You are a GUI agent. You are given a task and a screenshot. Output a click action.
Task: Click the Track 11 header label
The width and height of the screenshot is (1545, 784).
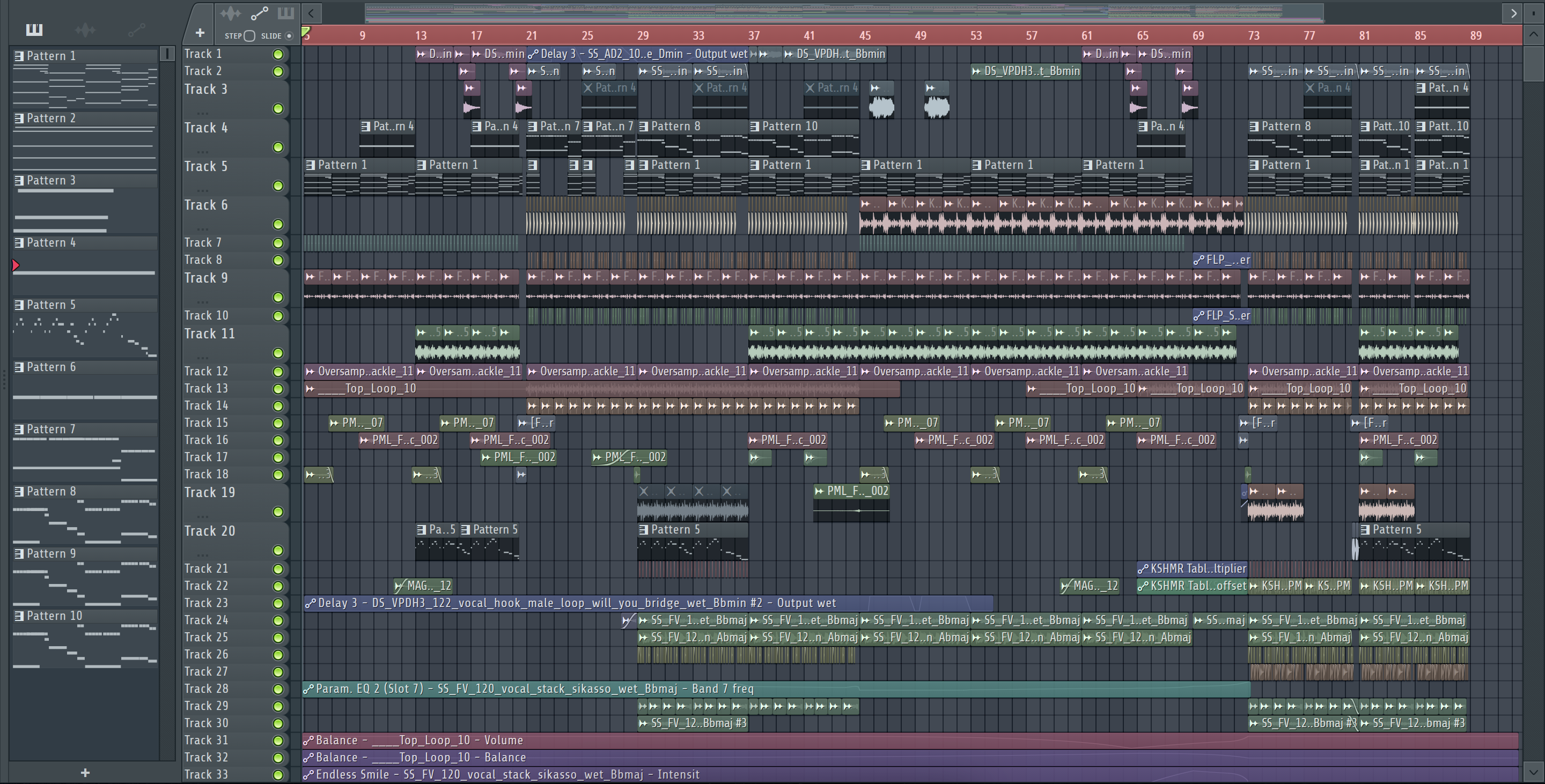tap(209, 334)
